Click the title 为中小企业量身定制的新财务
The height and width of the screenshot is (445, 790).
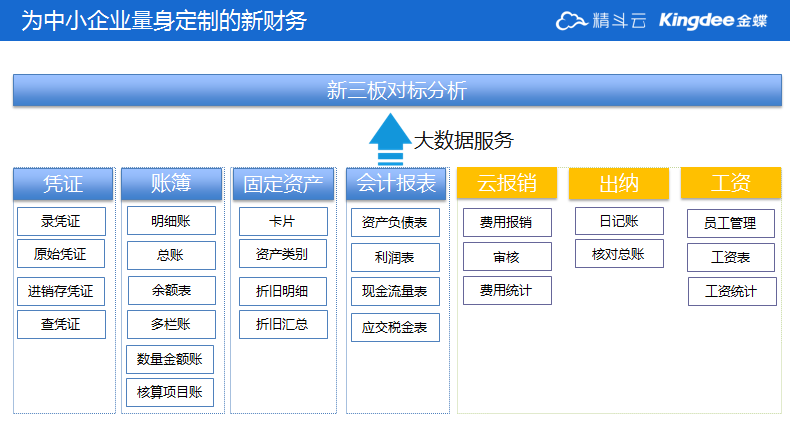coord(164,21)
